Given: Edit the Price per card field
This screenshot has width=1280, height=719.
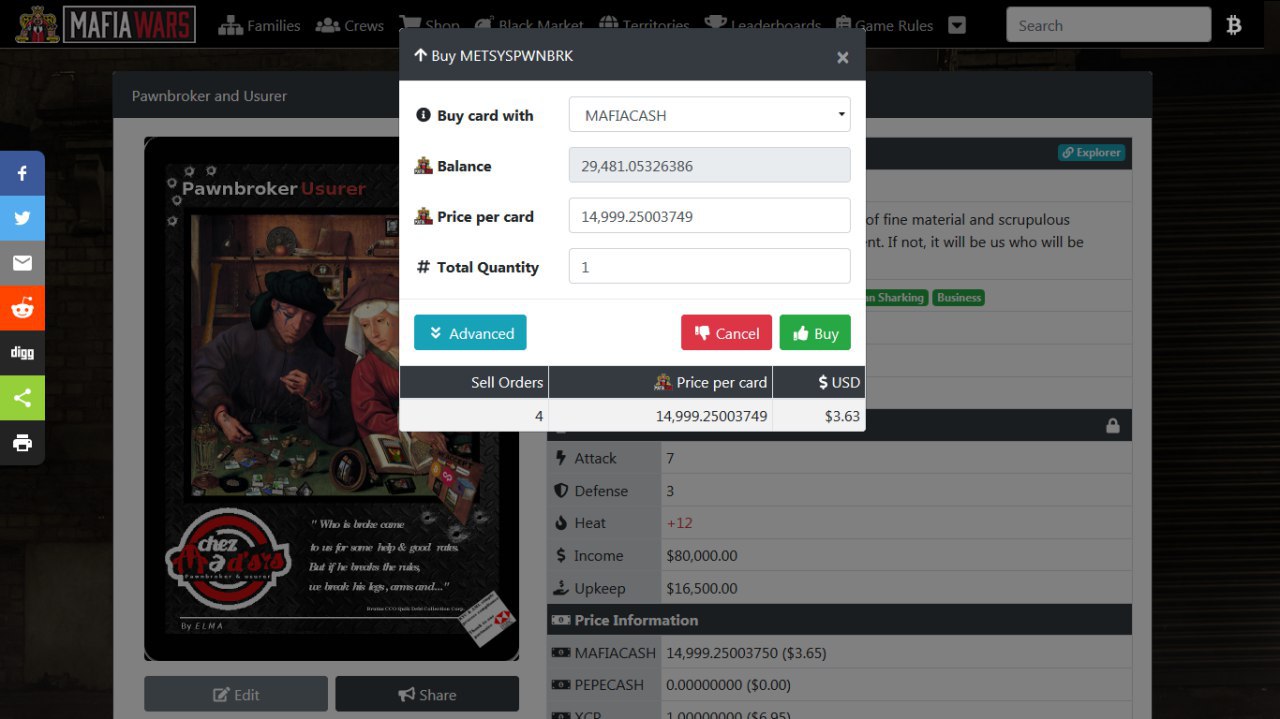Looking at the screenshot, I should 710,216.
